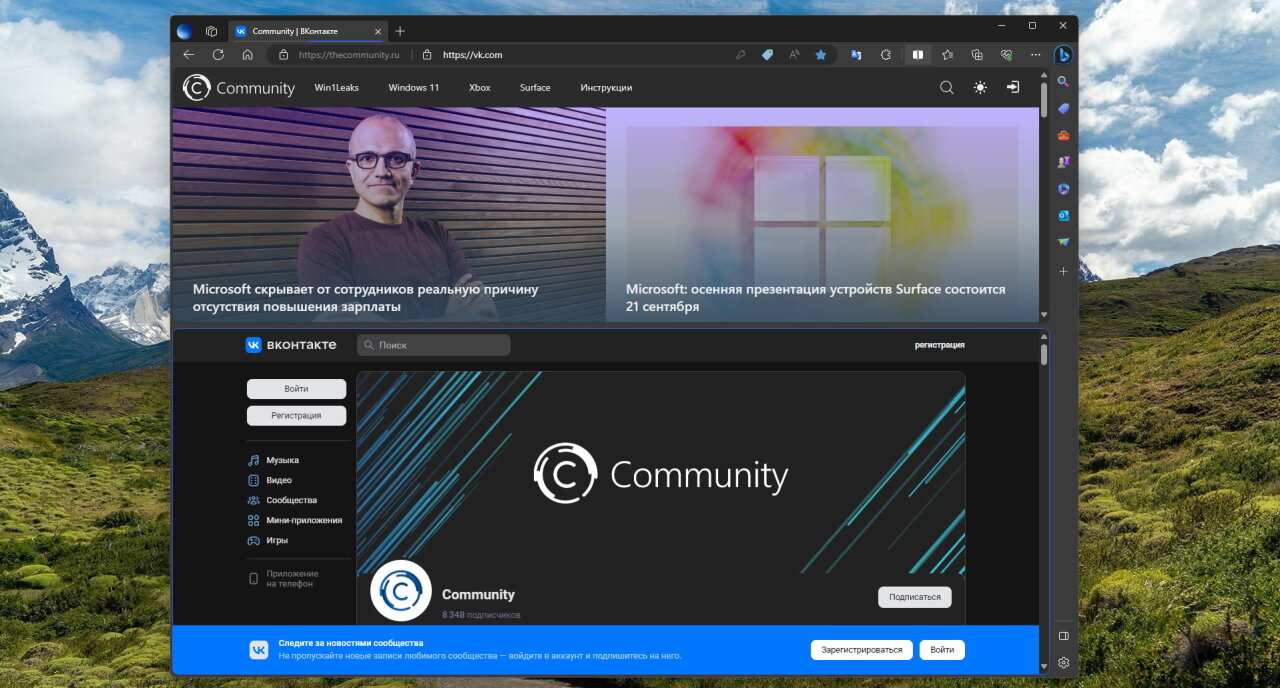
Task: Open the Инструкции menu item
Action: (606, 88)
